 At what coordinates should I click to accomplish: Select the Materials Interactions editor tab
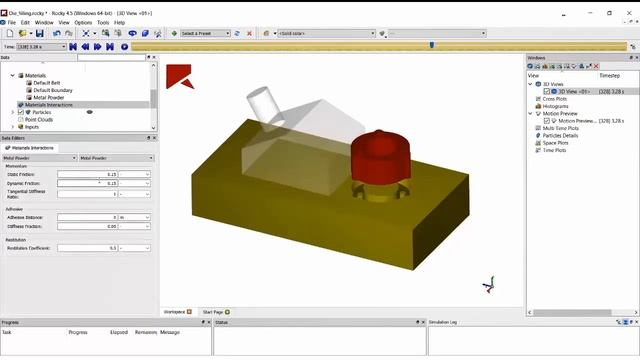[29, 148]
